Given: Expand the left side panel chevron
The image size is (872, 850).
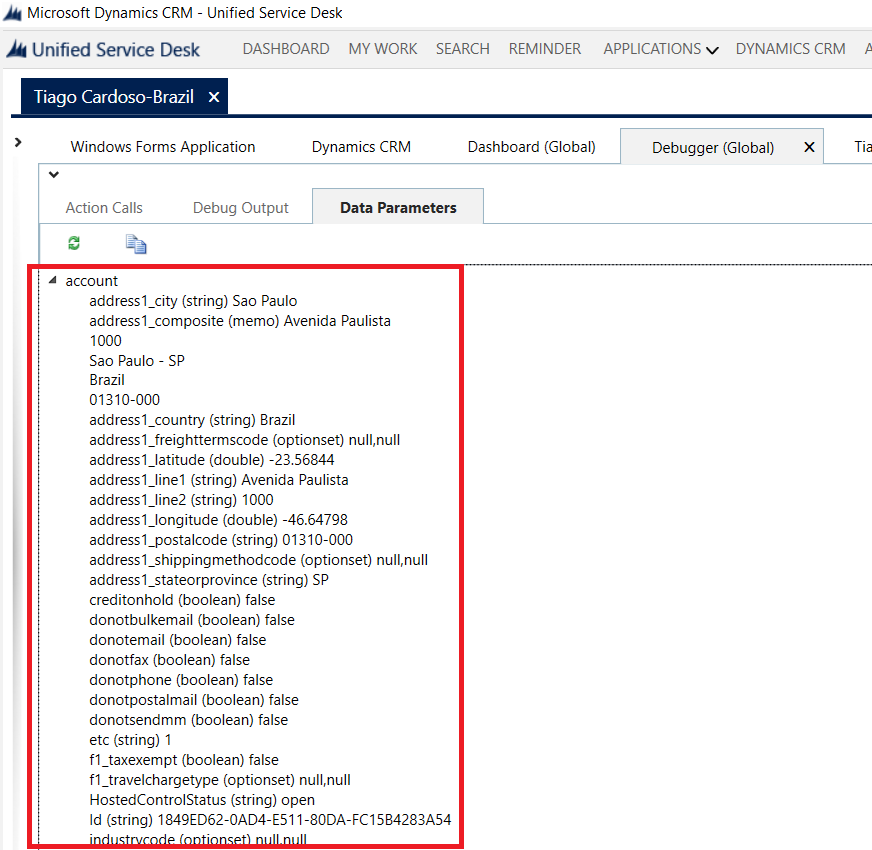Looking at the screenshot, I should pyautogui.click(x=18, y=143).
